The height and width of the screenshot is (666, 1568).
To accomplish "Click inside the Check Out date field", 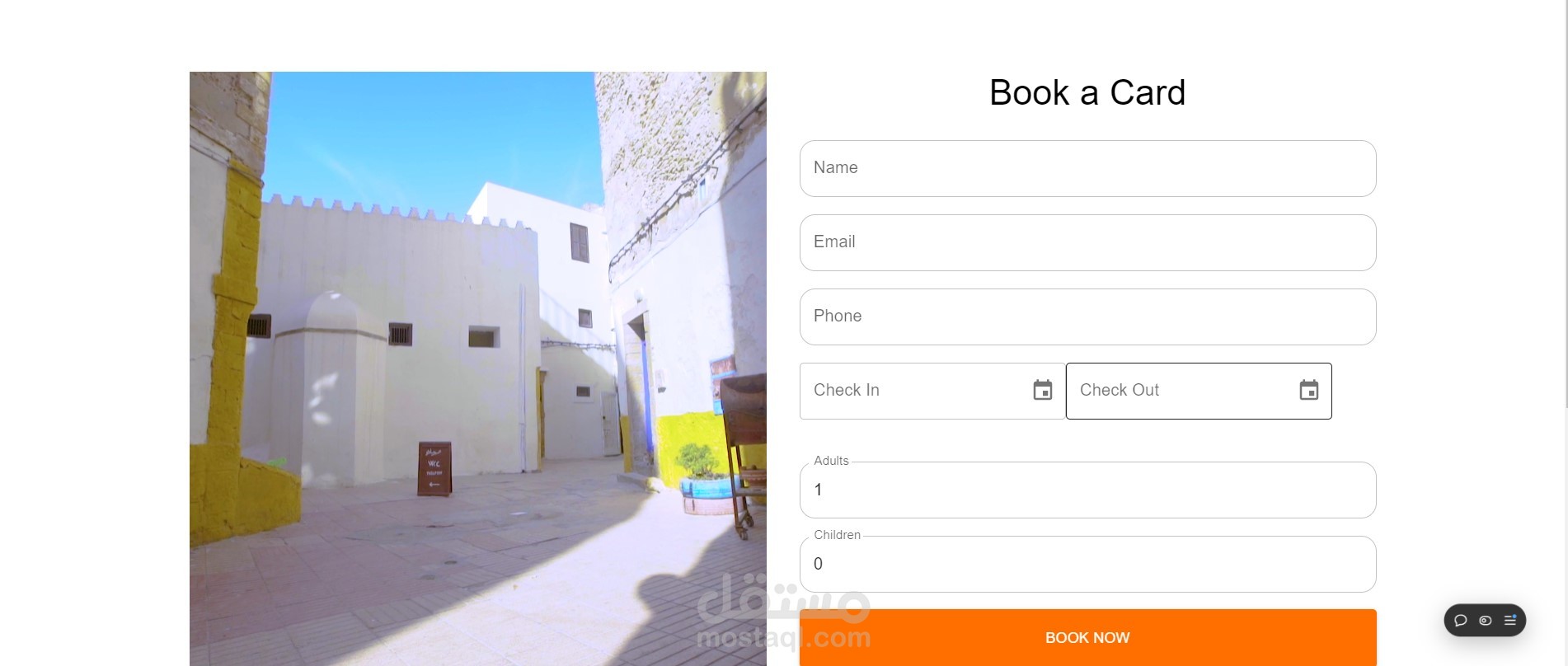I will 1199,391.
